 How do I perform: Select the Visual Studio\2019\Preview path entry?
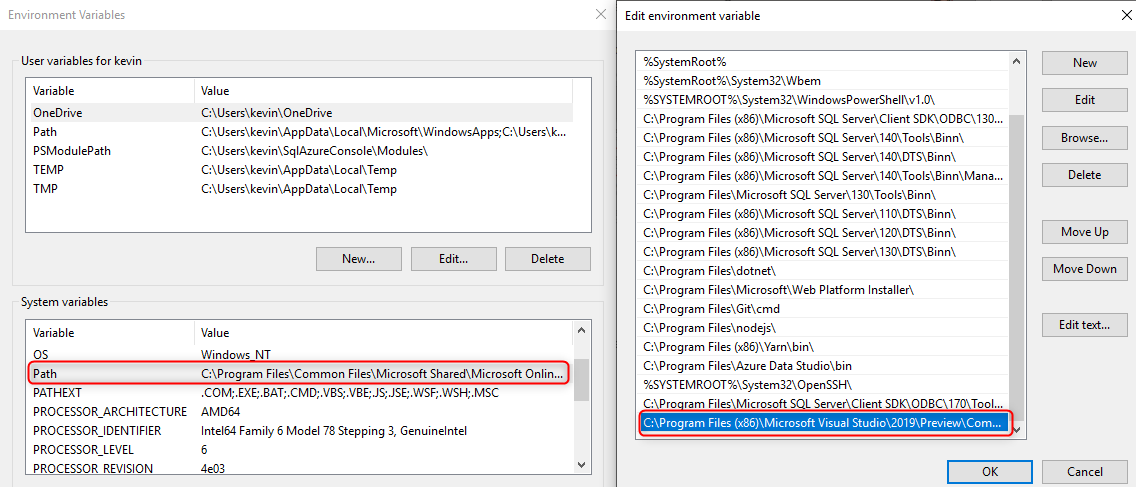822,423
